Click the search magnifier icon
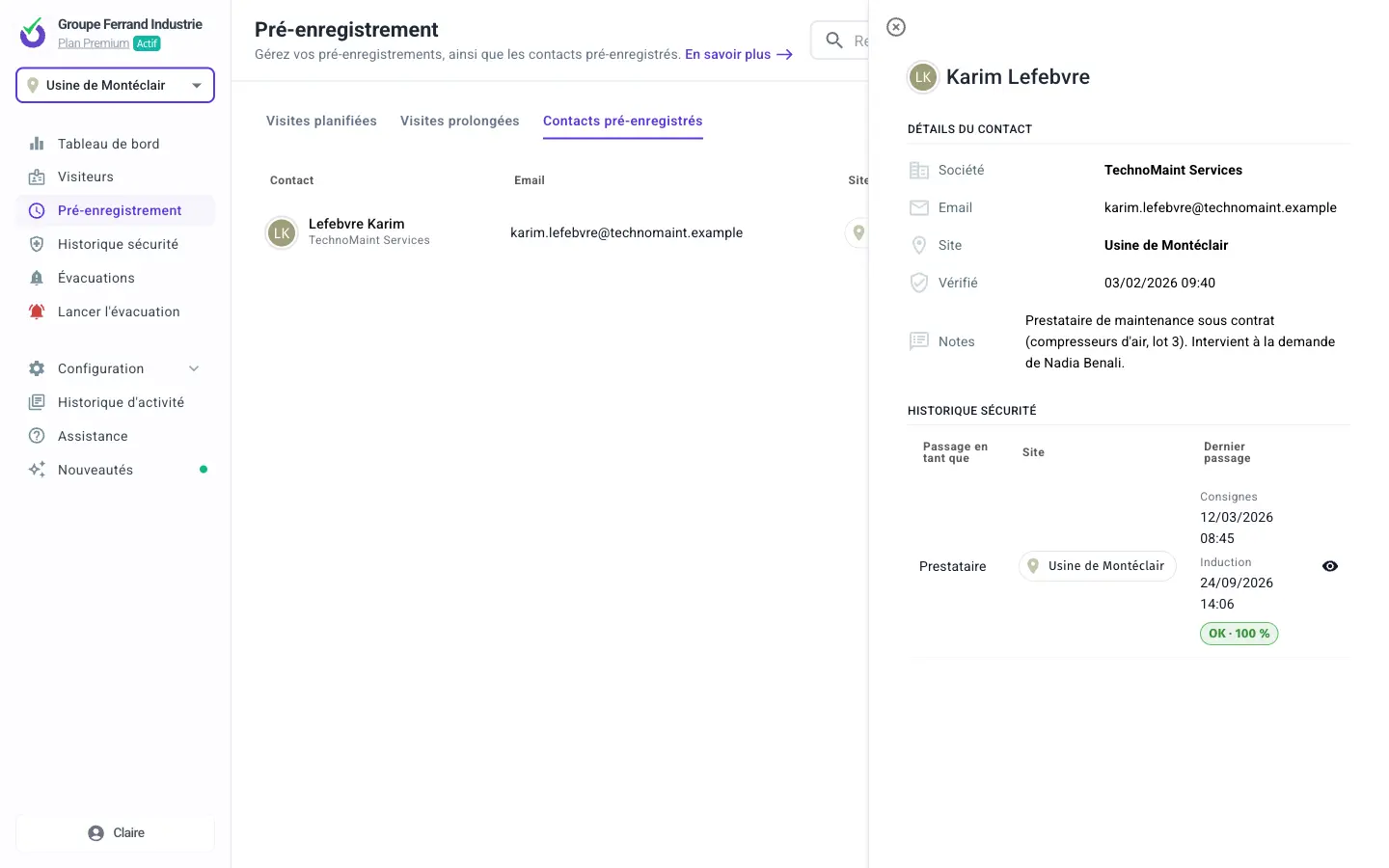Screen dimensions: 1389x868 (834, 41)
